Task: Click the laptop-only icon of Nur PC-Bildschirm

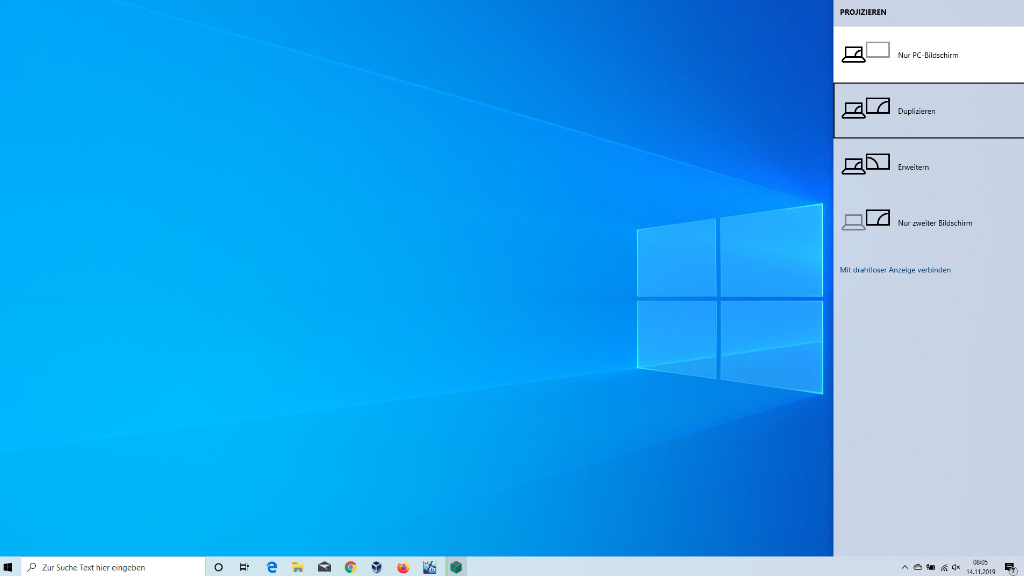Action: (865, 52)
